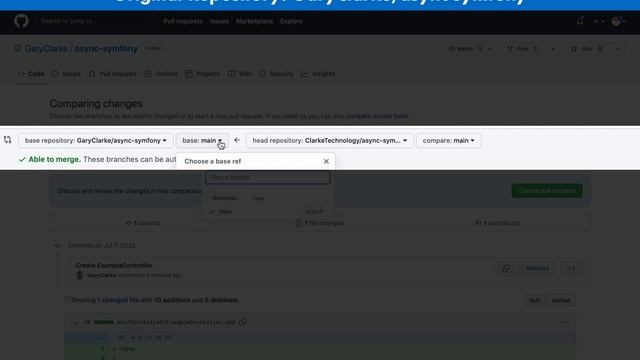640x360 pixels.
Task: Switch to the Wiki tab
Action: pos(240,74)
